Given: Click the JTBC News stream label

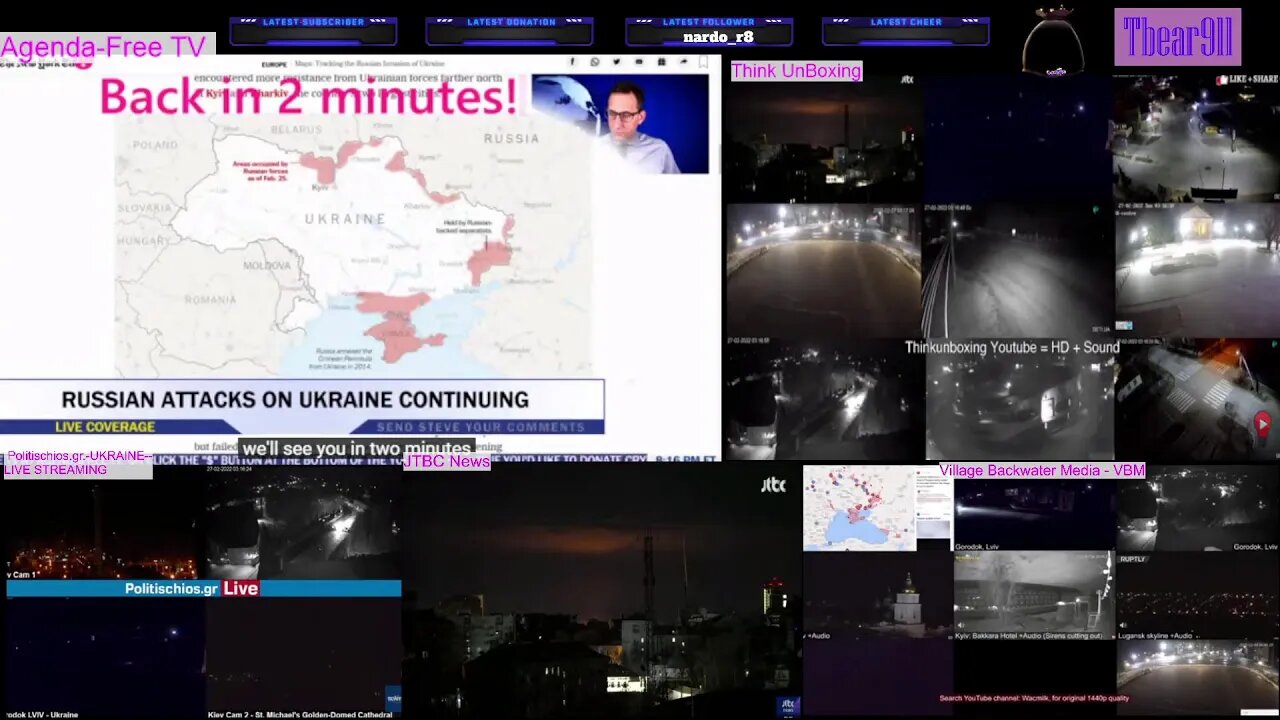Looking at the screenshot, I should click(448, 461).
